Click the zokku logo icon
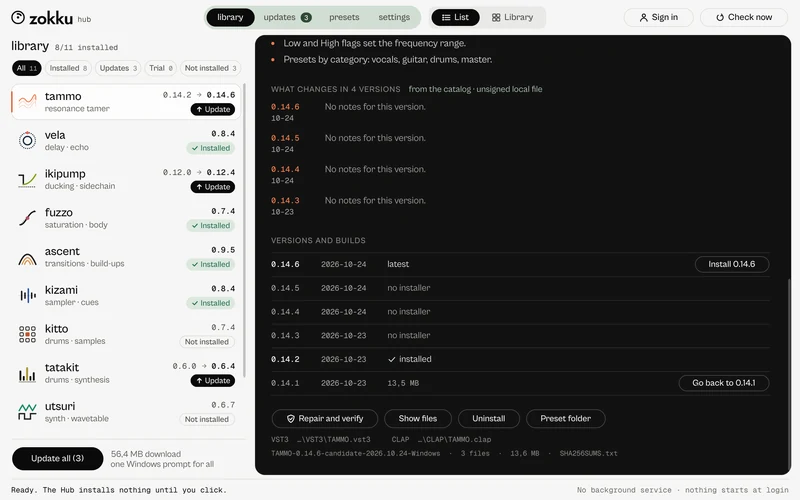The width and height of the screenshot is (800, 500). coord(18,18)
